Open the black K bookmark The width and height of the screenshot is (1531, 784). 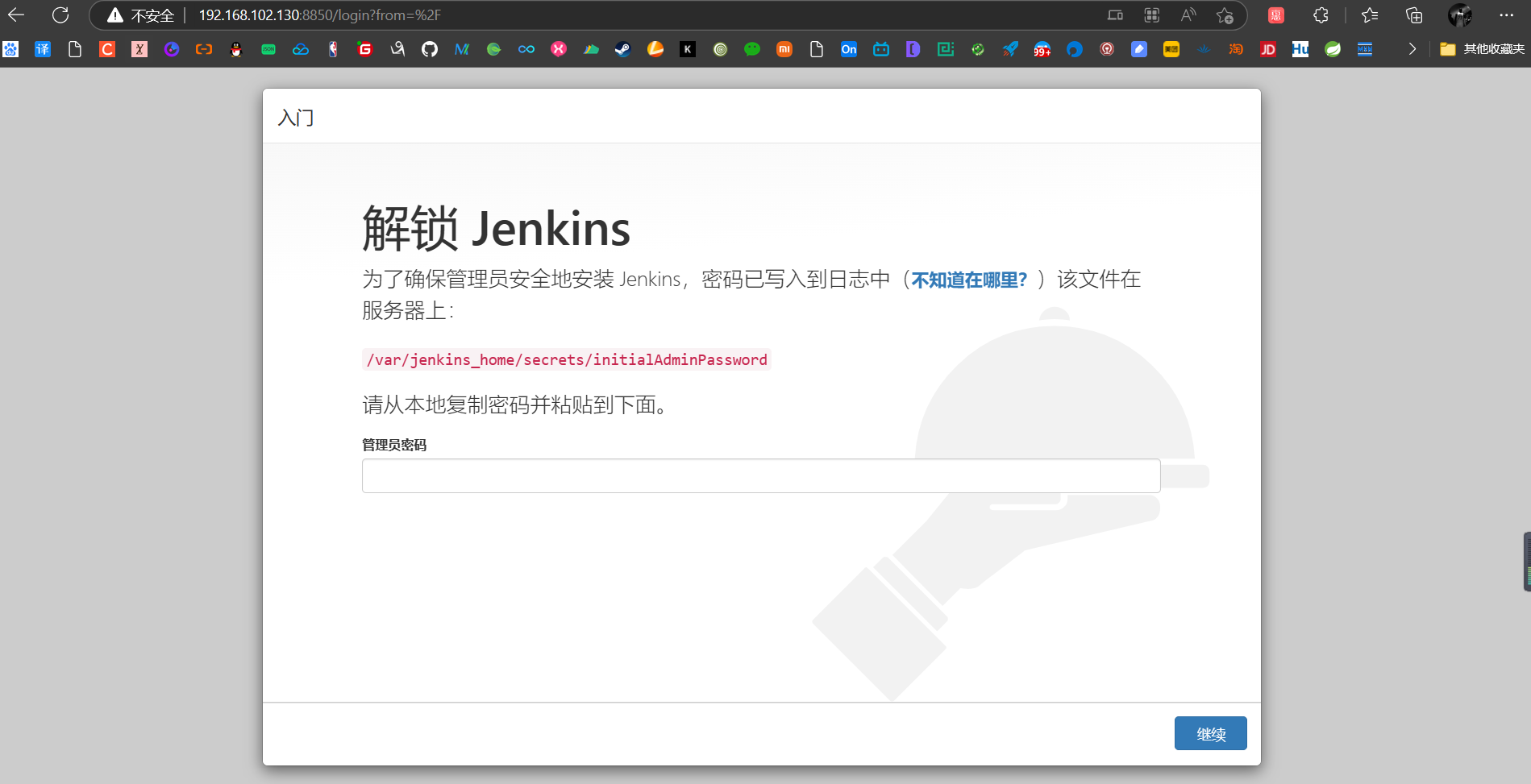(688, 49)
